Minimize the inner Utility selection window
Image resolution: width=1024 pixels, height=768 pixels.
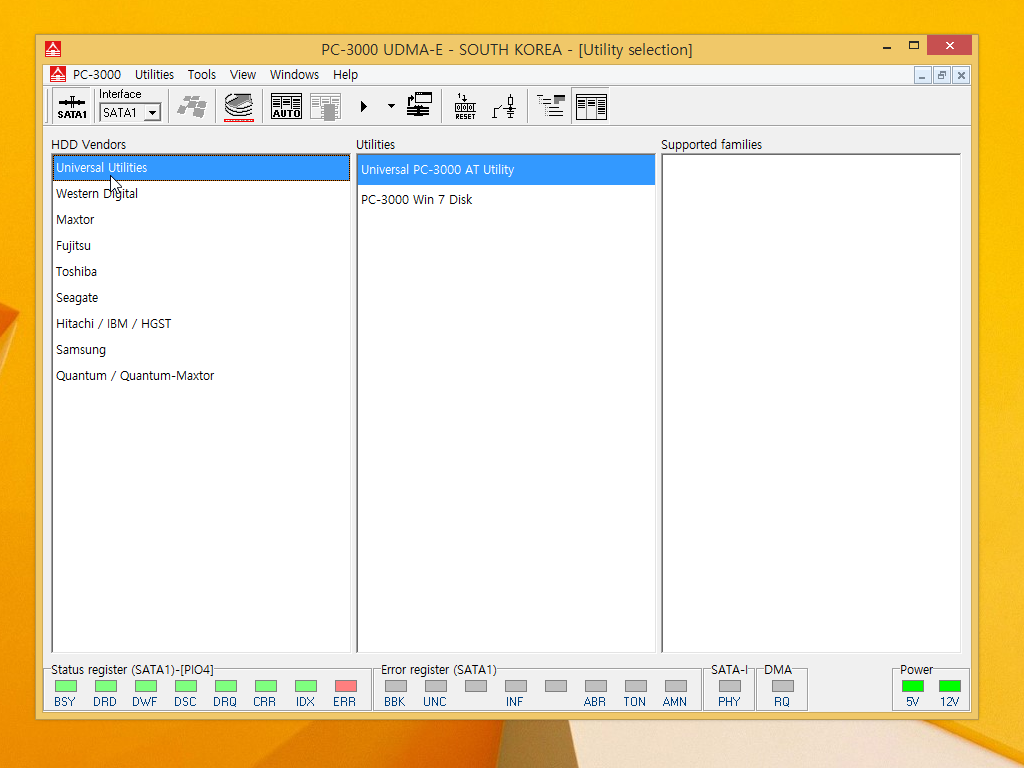click(x=922, y=76)
